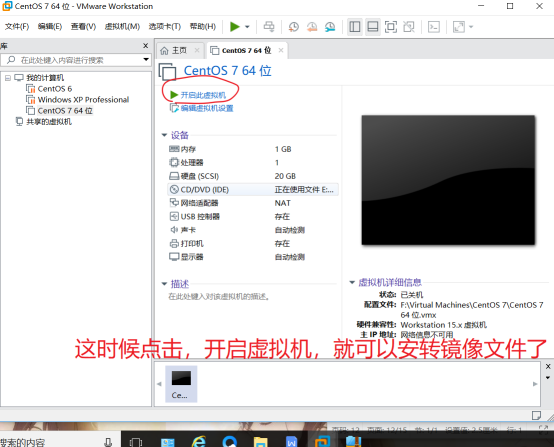Click the thumbnail bar left scroll arrow
Image resolution: width=554 pixels, height=447 pixels.
[159, 384]
